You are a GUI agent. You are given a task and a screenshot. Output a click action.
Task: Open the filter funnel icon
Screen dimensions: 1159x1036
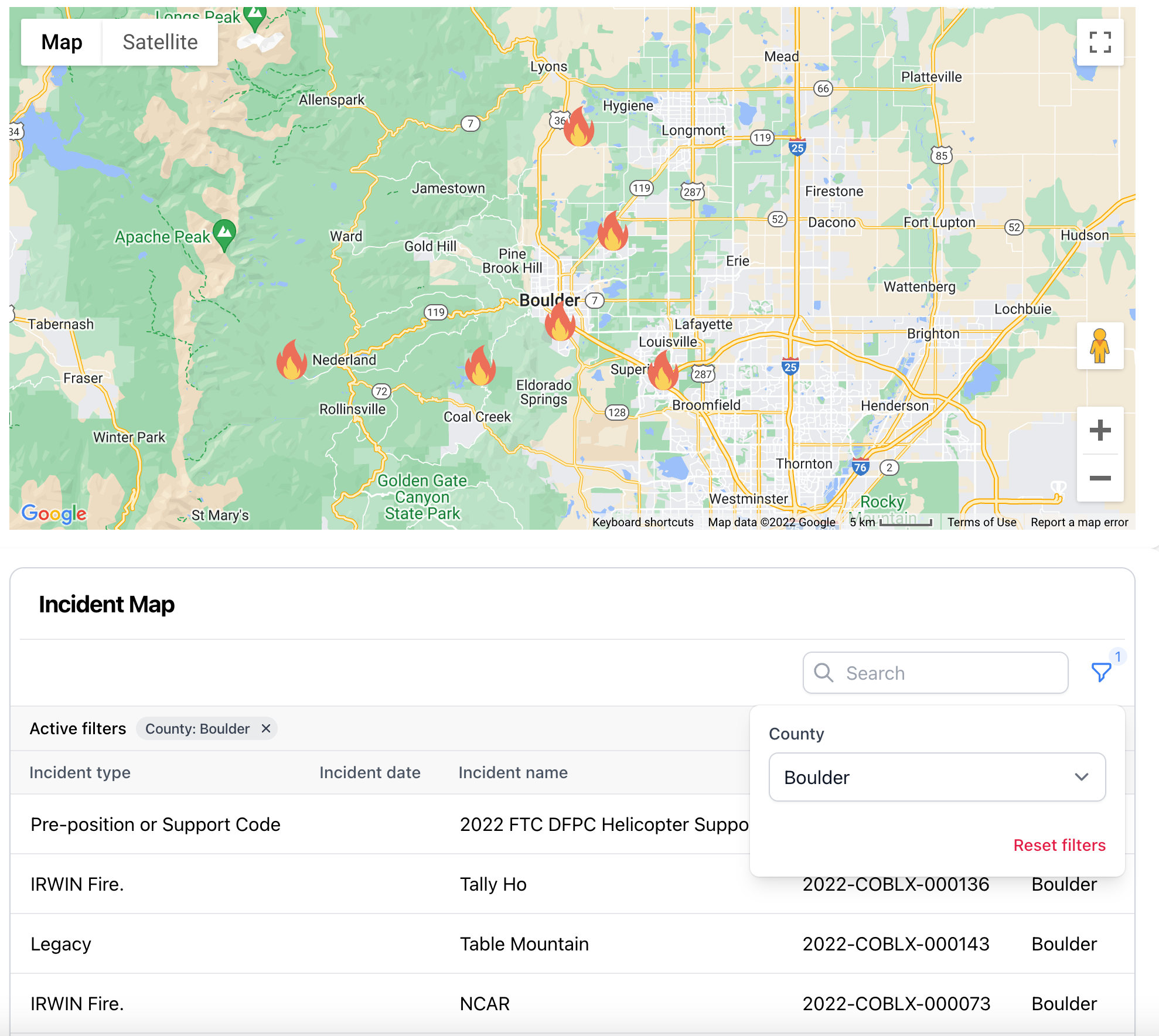(x=1101, y=672)
